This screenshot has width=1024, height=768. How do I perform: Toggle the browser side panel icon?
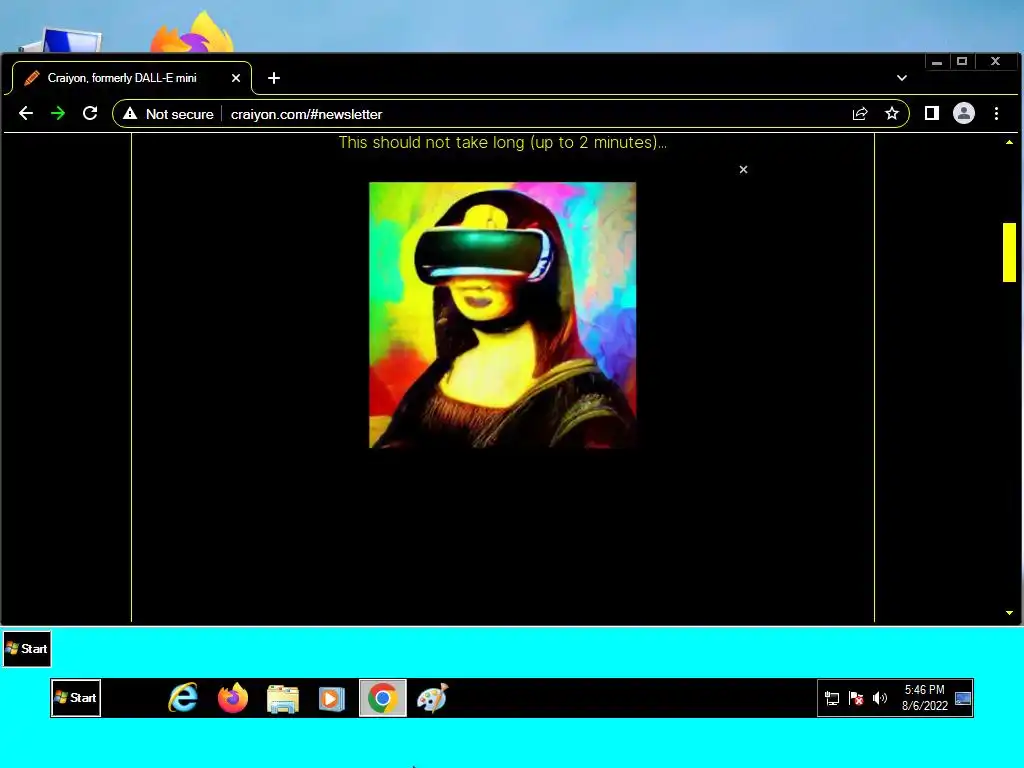point(932,114)
